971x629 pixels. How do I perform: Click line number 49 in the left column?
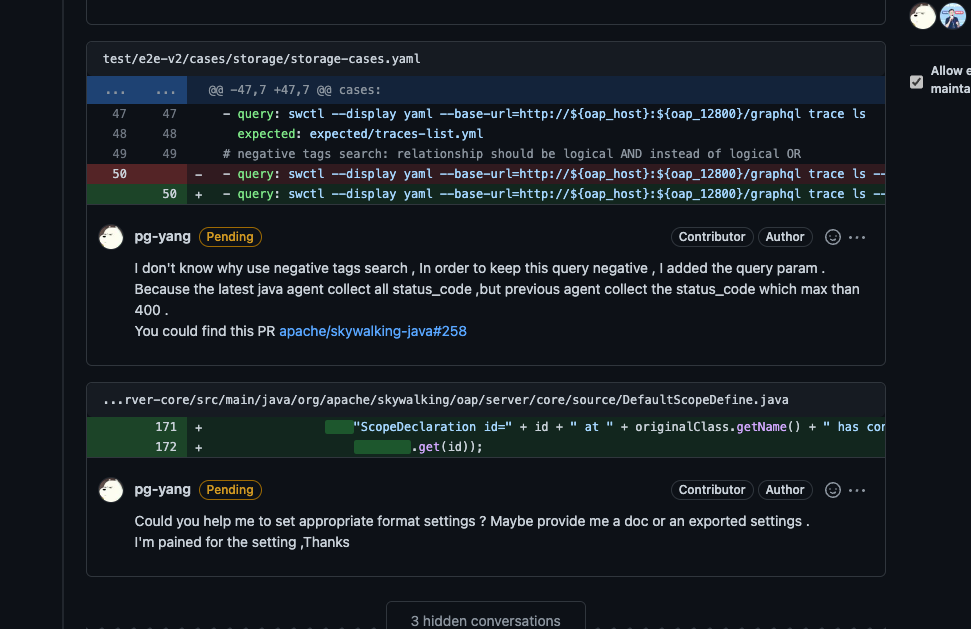(x=119, y=154)
